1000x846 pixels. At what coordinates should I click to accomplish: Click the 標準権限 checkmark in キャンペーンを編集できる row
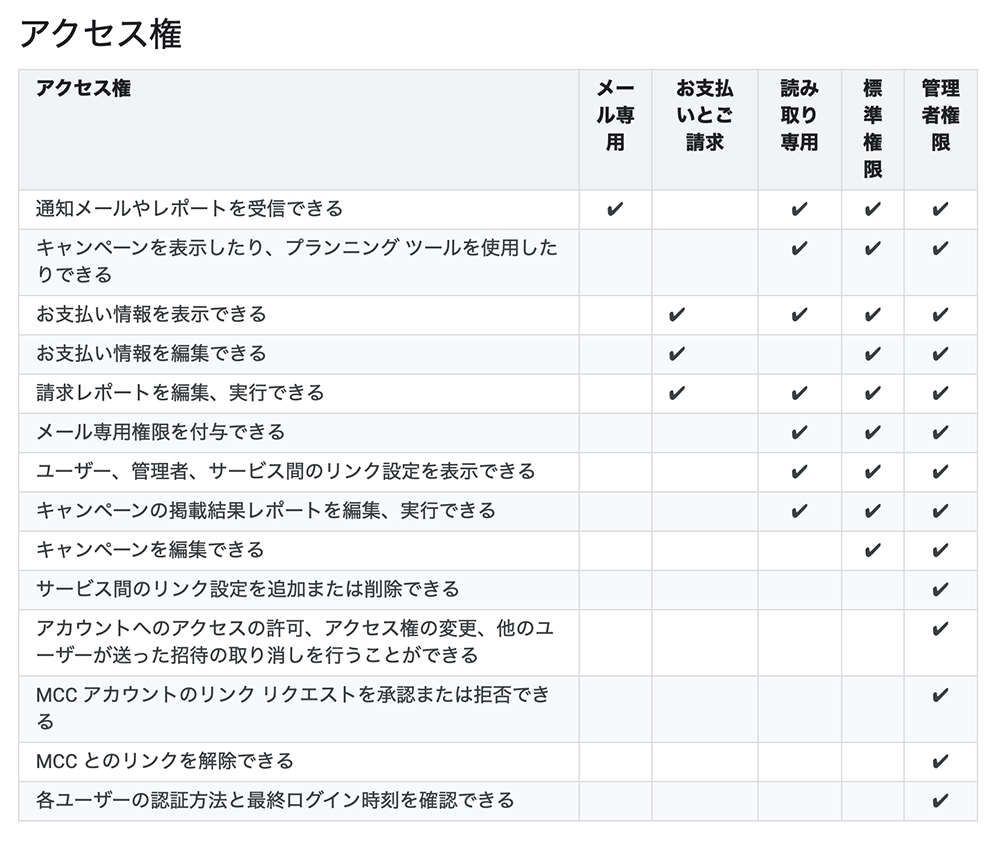pos(872,550)
